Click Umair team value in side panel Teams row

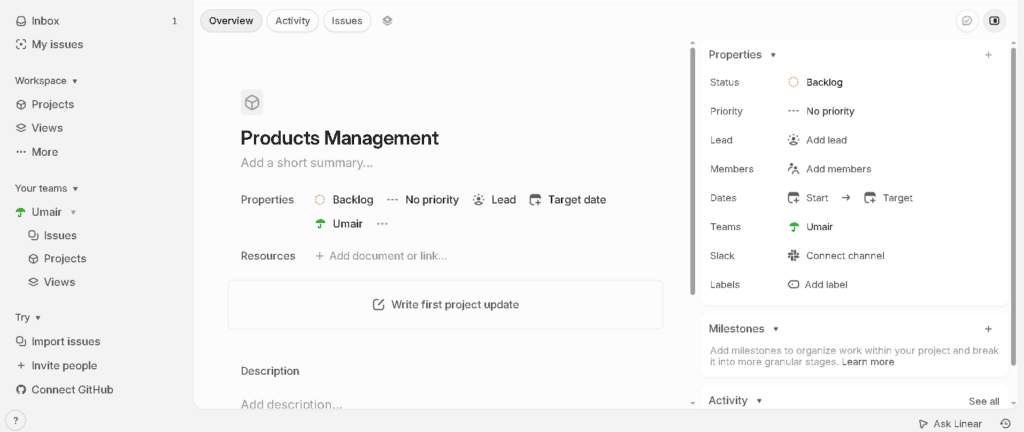point(810,227)
